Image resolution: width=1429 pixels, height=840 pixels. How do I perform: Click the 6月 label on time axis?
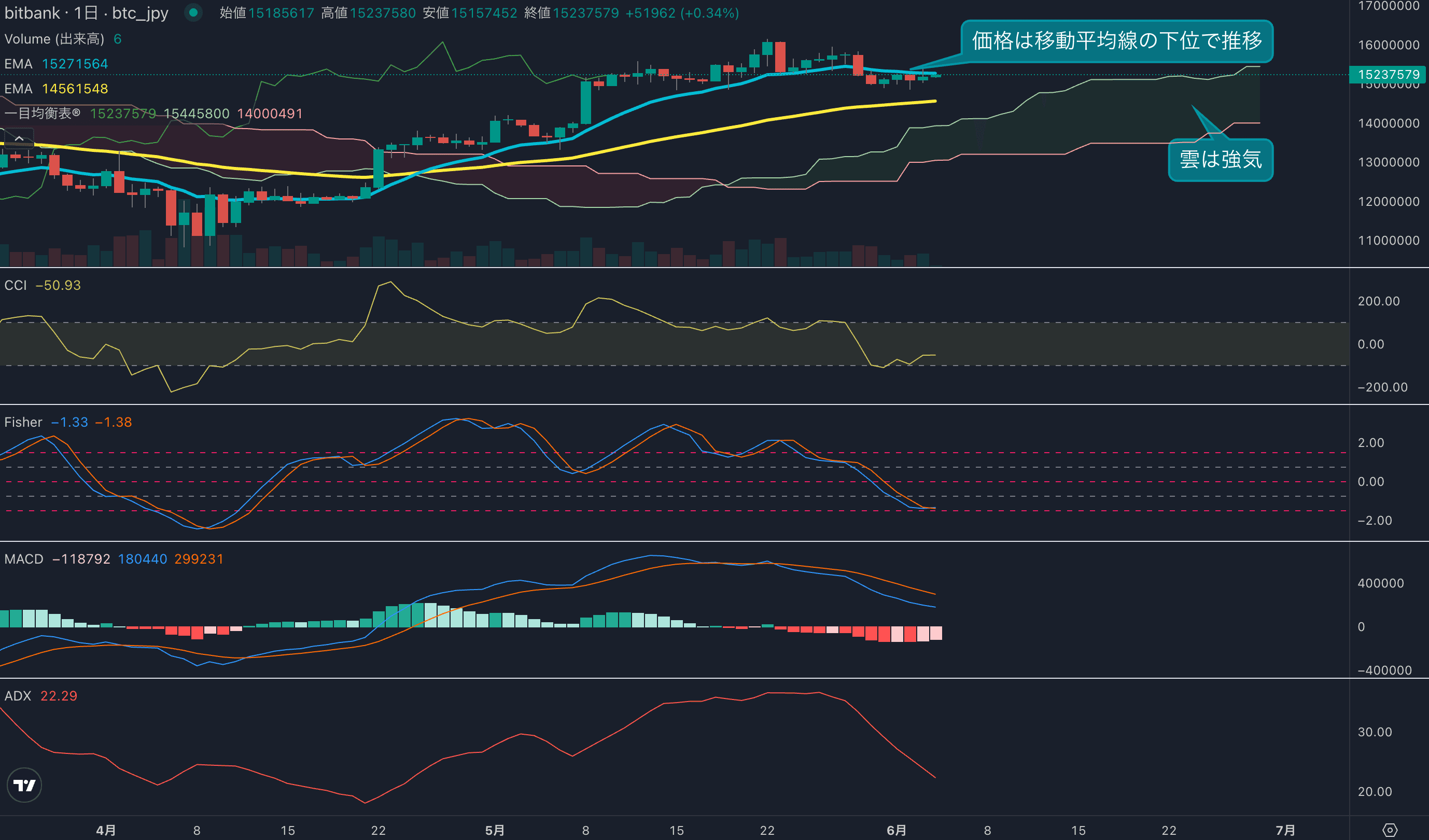896,830
